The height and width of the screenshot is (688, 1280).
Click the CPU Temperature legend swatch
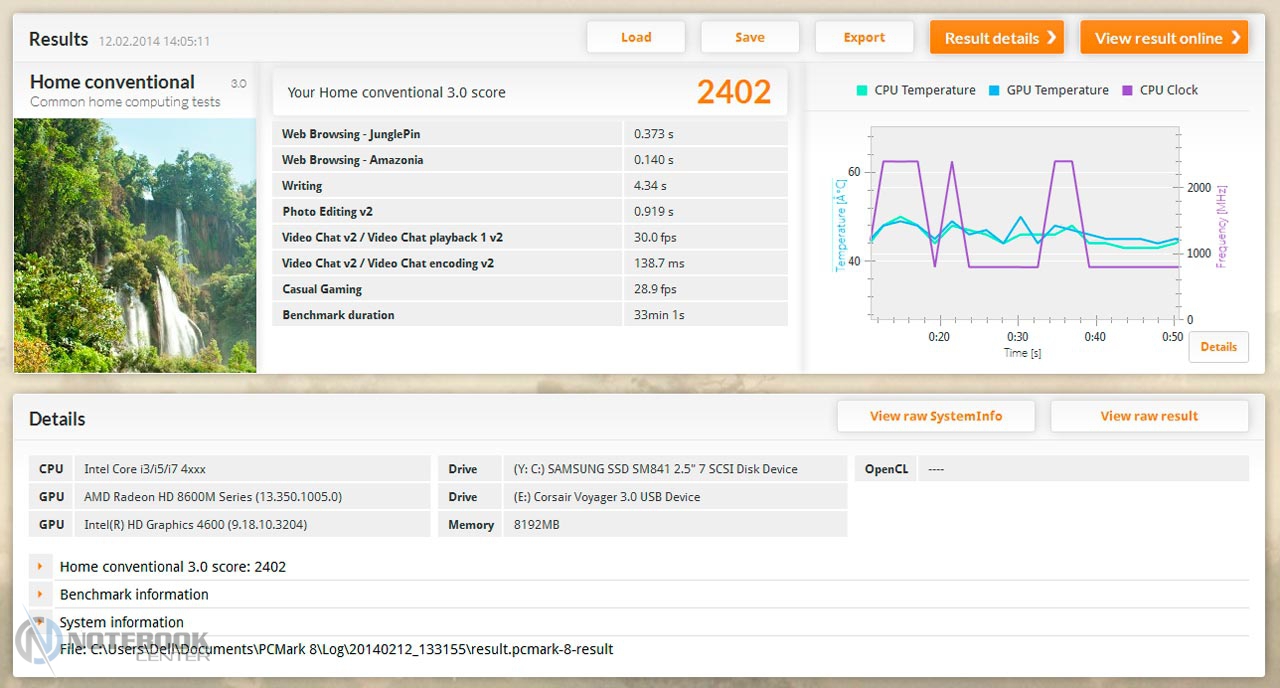[862, 90]
